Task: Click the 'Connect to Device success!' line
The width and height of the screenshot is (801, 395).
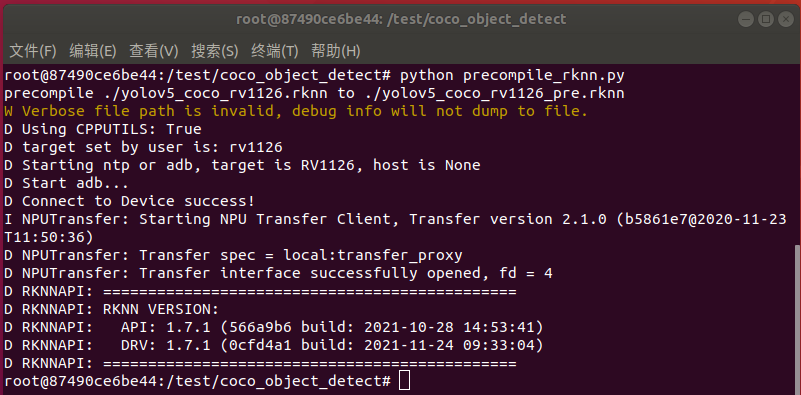Action: click(x=129, y=201)
